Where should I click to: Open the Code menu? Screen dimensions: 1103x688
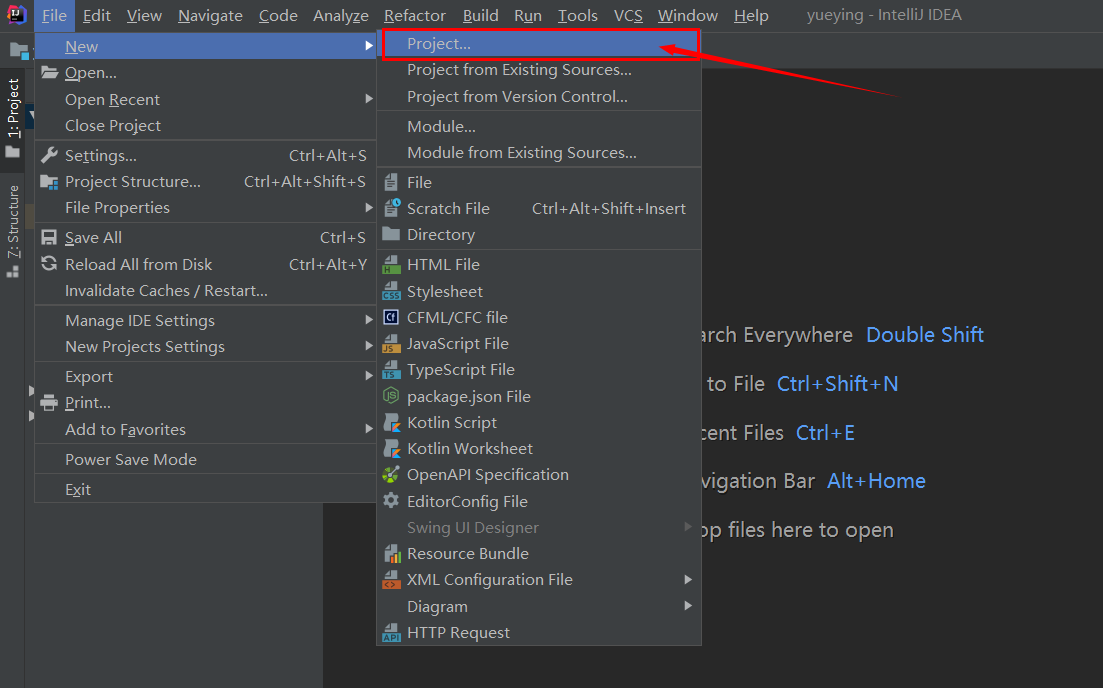tap(278, 15)
